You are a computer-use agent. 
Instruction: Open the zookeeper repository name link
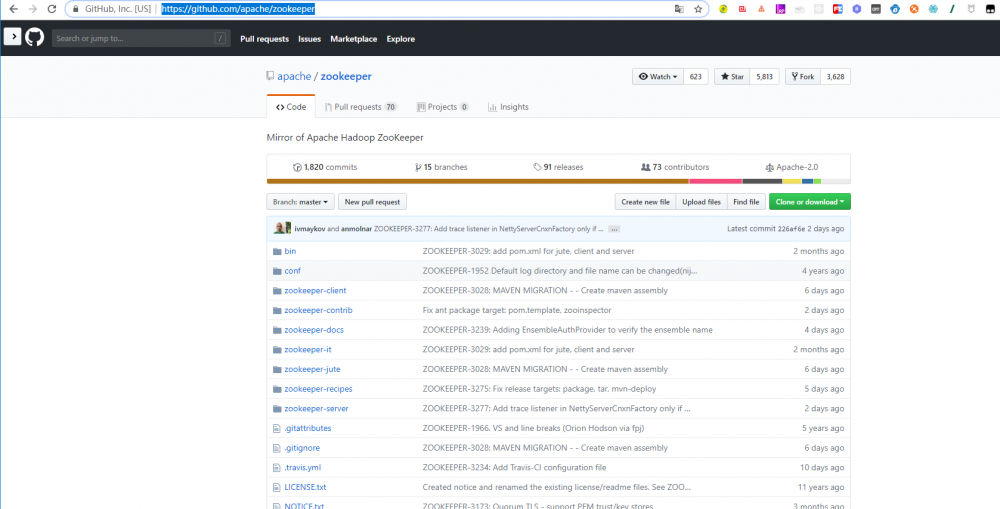pos(346,77)
